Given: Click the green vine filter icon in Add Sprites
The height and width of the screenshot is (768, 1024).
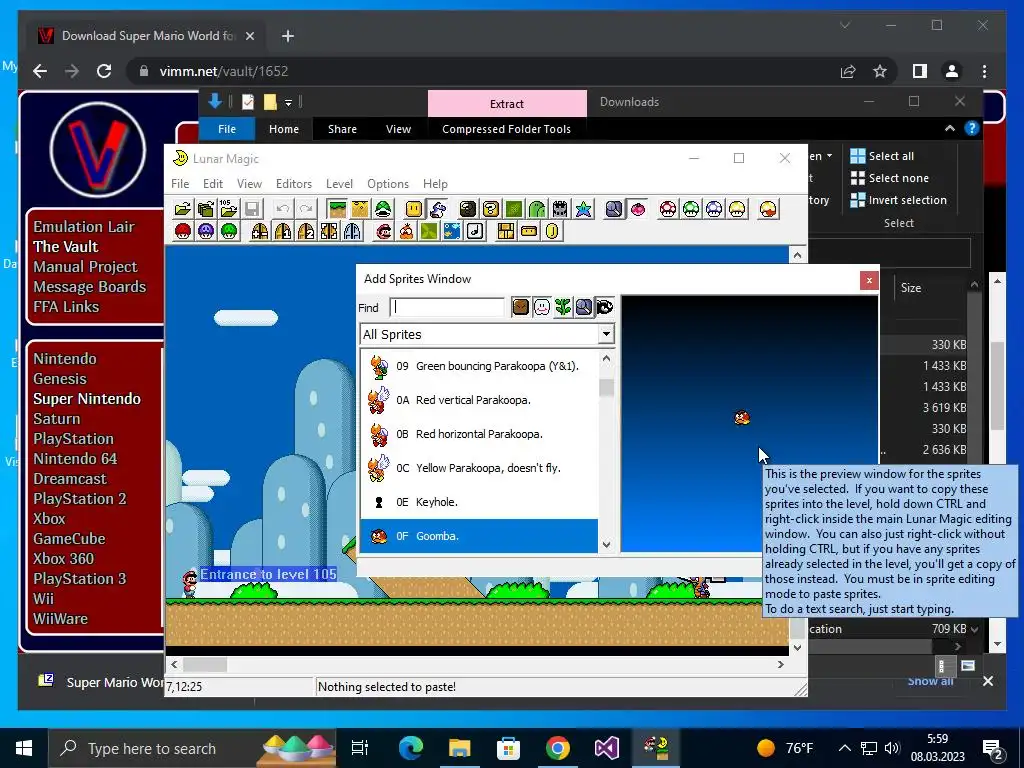Looking at the screenshot, I should [x=563, y=307].
